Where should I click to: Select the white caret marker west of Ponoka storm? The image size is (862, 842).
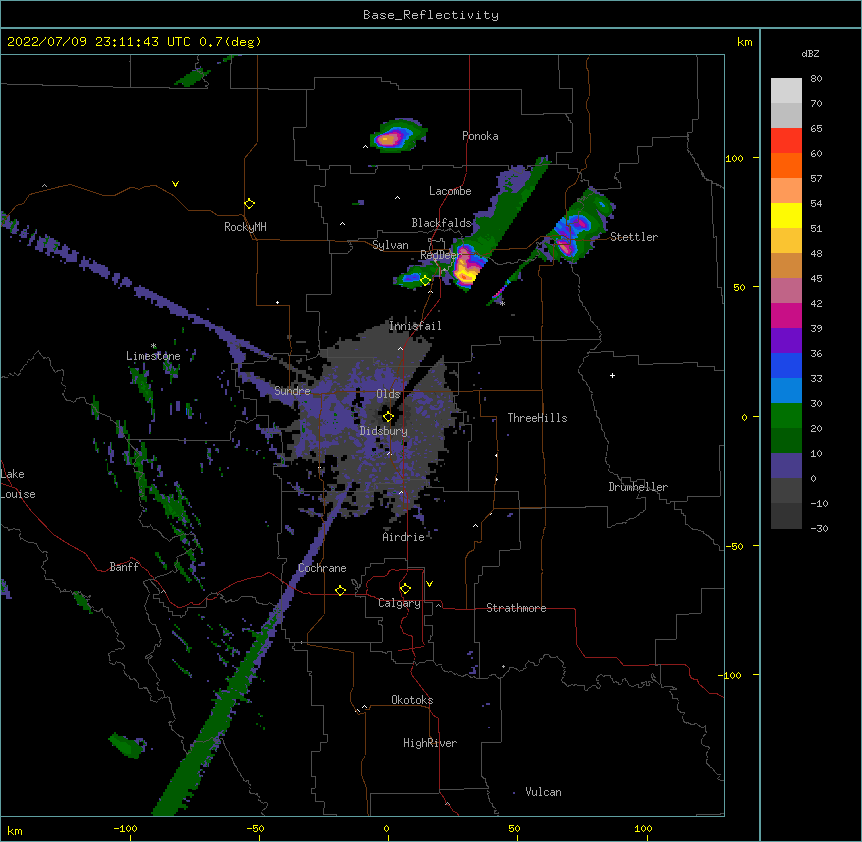tap(365, 147)
